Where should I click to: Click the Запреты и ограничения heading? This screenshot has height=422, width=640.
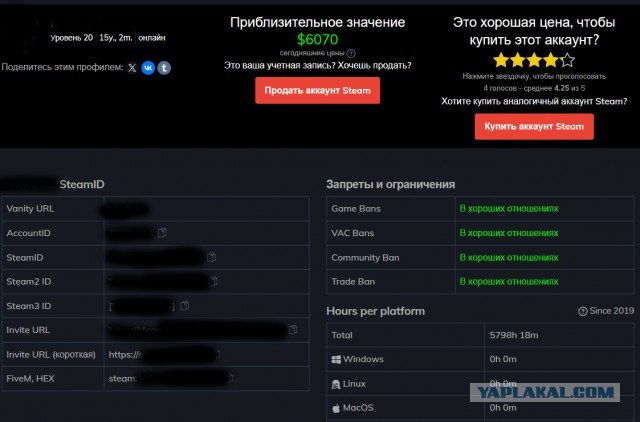point(391,184)
